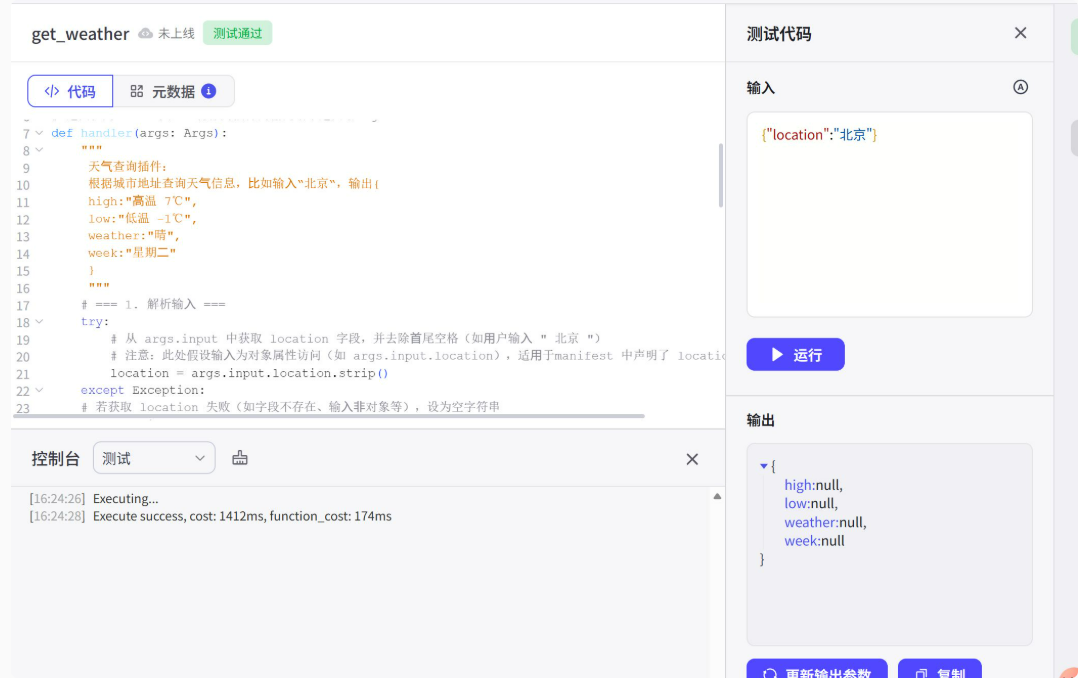Click the cloud icon beside 未上线

145,33
